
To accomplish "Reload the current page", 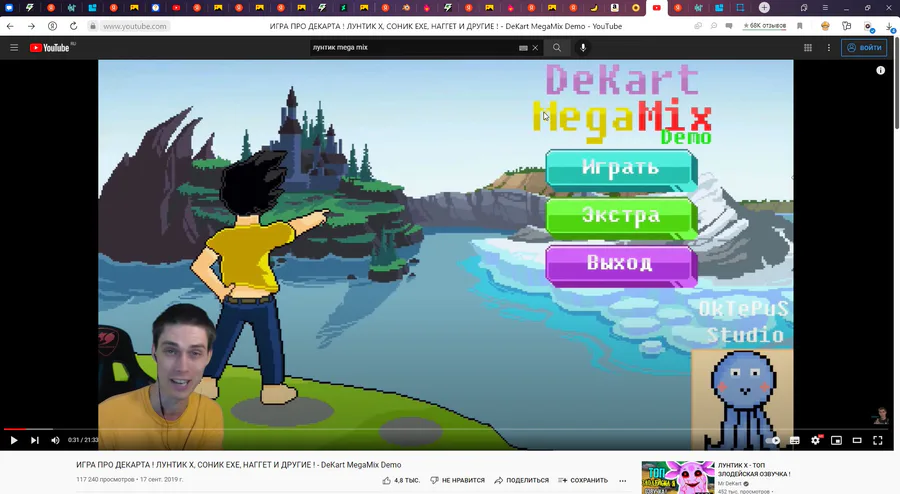I will coord(73,26).
